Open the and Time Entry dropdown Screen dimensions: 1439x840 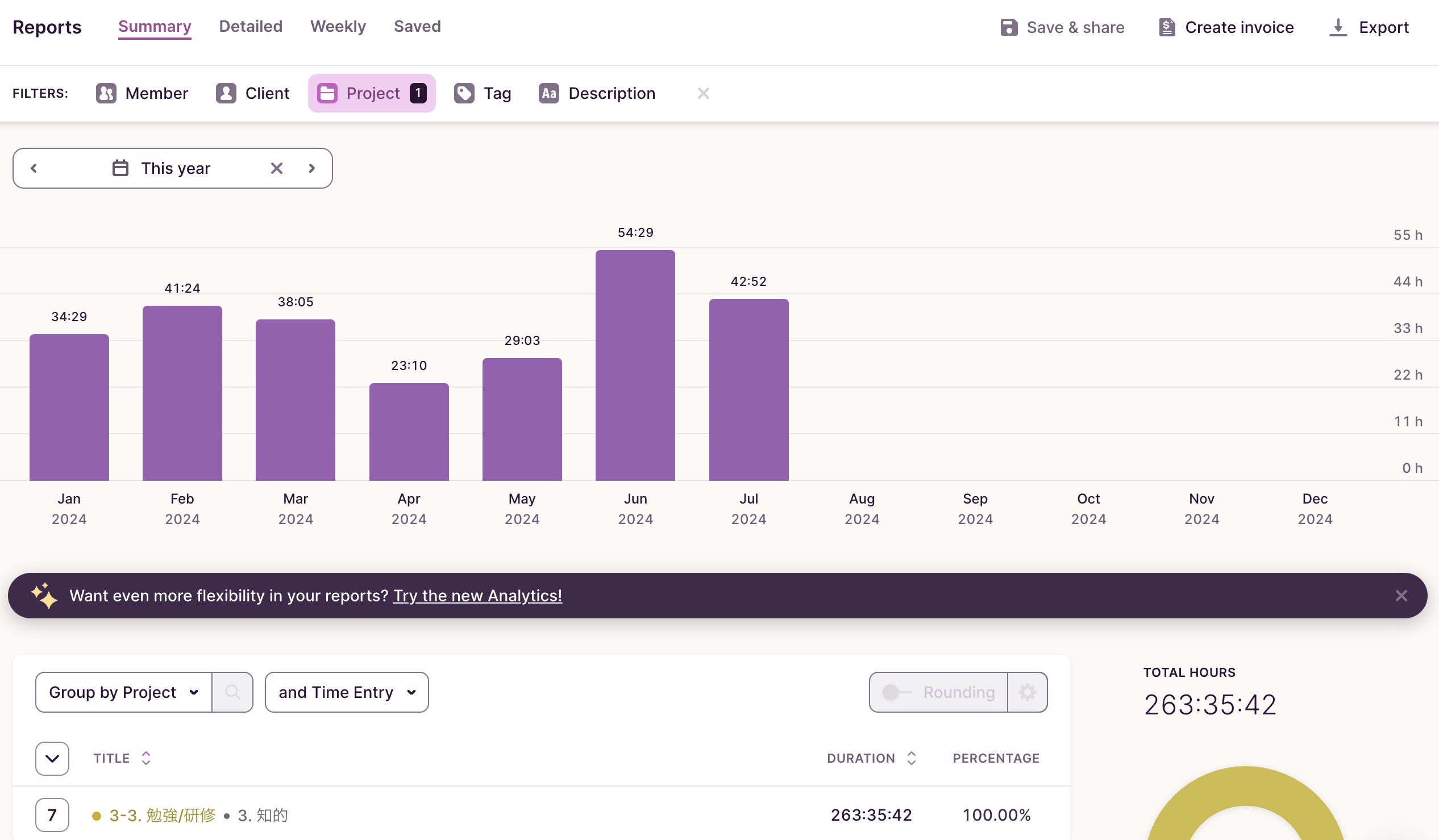tap(347, 692)
